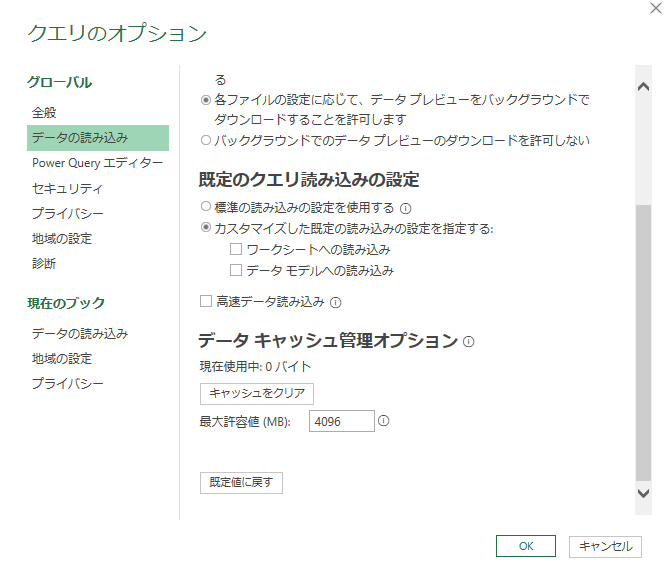
Task: Confirm settings with OK button
Action: tap(525, 546)
